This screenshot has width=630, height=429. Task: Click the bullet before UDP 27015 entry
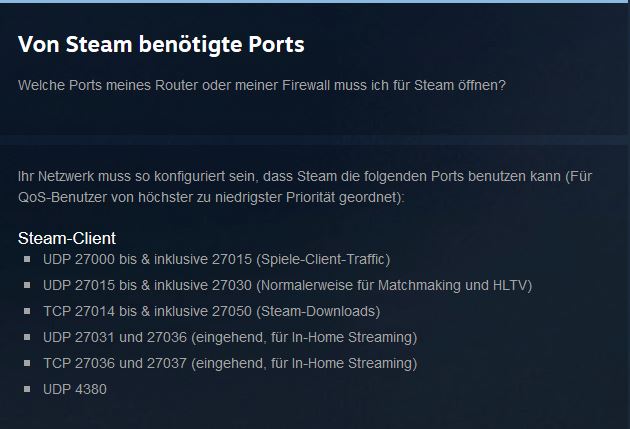27,285
